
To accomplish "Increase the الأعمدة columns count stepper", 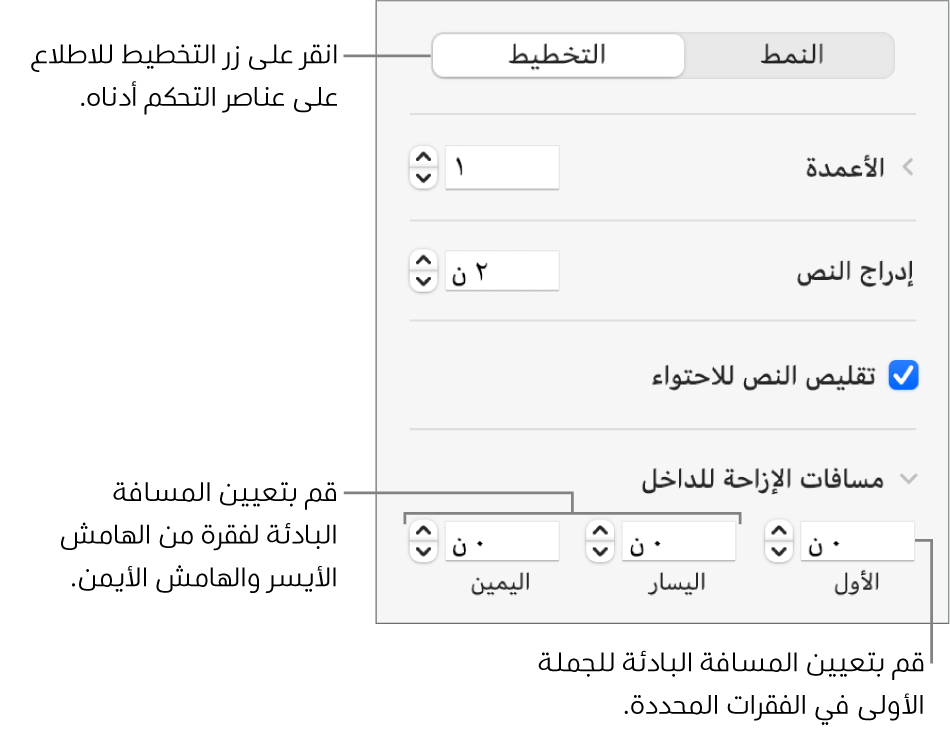I will [x=424, y=158].
